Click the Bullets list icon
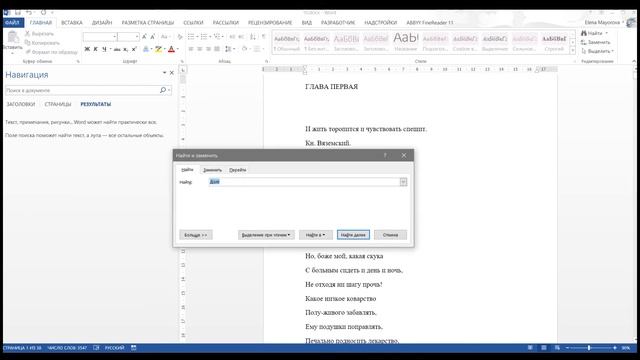This screenshot has height=360, width=640. coord(191,37)
